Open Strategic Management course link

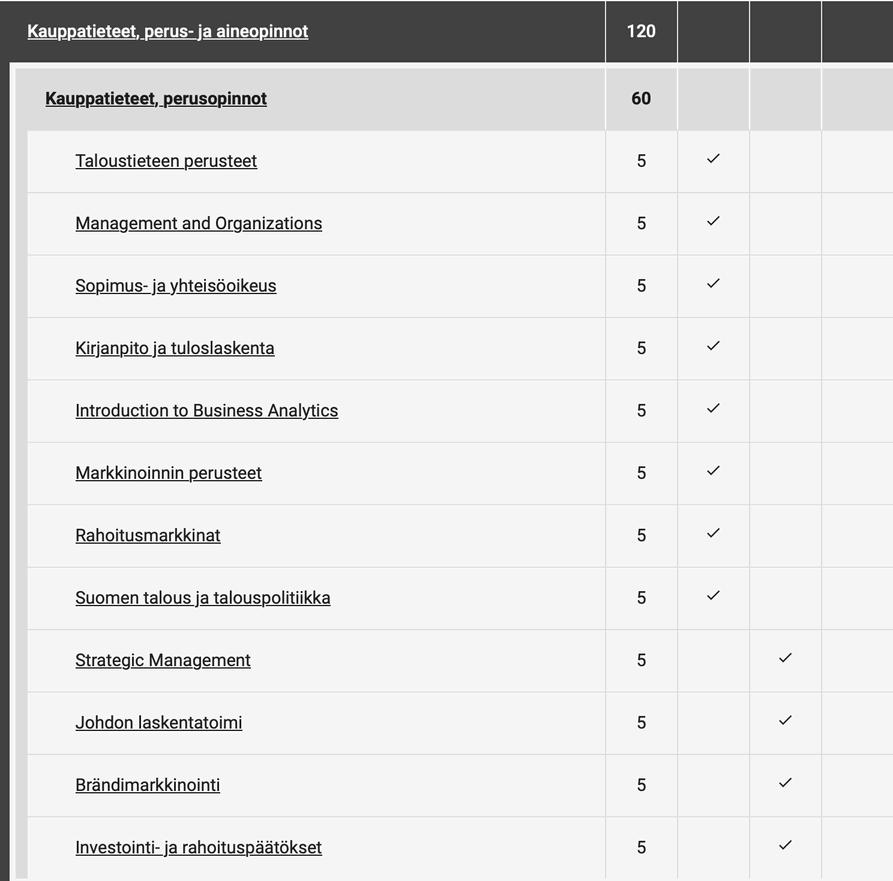(x=162, y=661)
